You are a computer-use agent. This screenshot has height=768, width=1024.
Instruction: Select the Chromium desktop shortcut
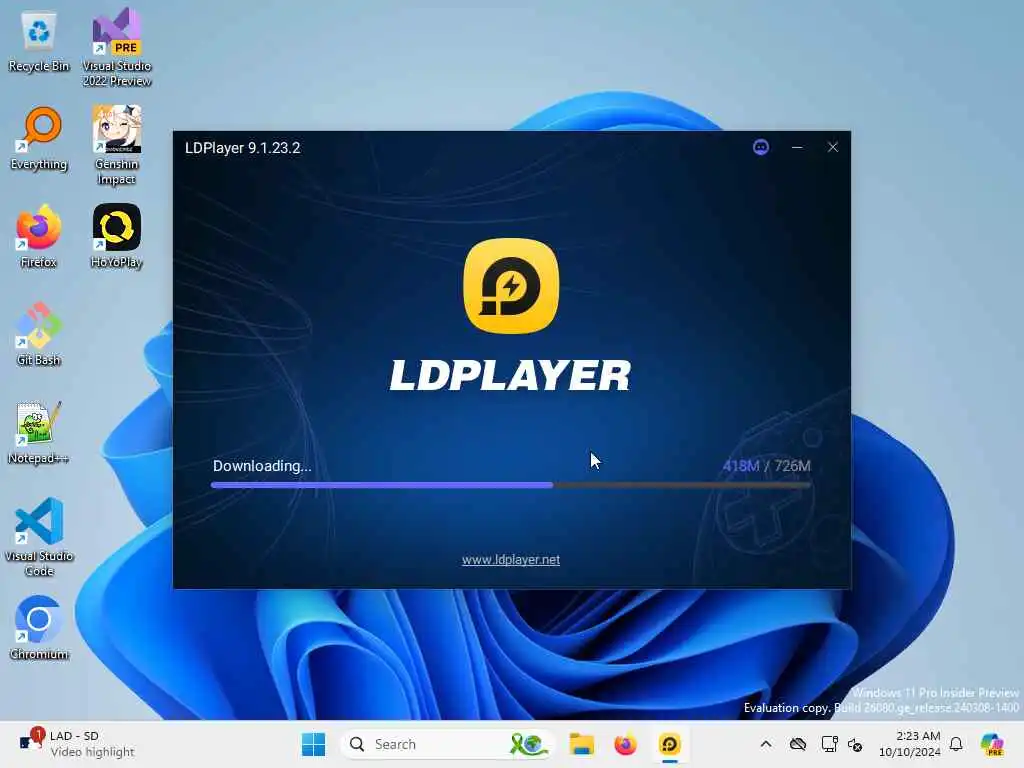(x=39, y=628)
